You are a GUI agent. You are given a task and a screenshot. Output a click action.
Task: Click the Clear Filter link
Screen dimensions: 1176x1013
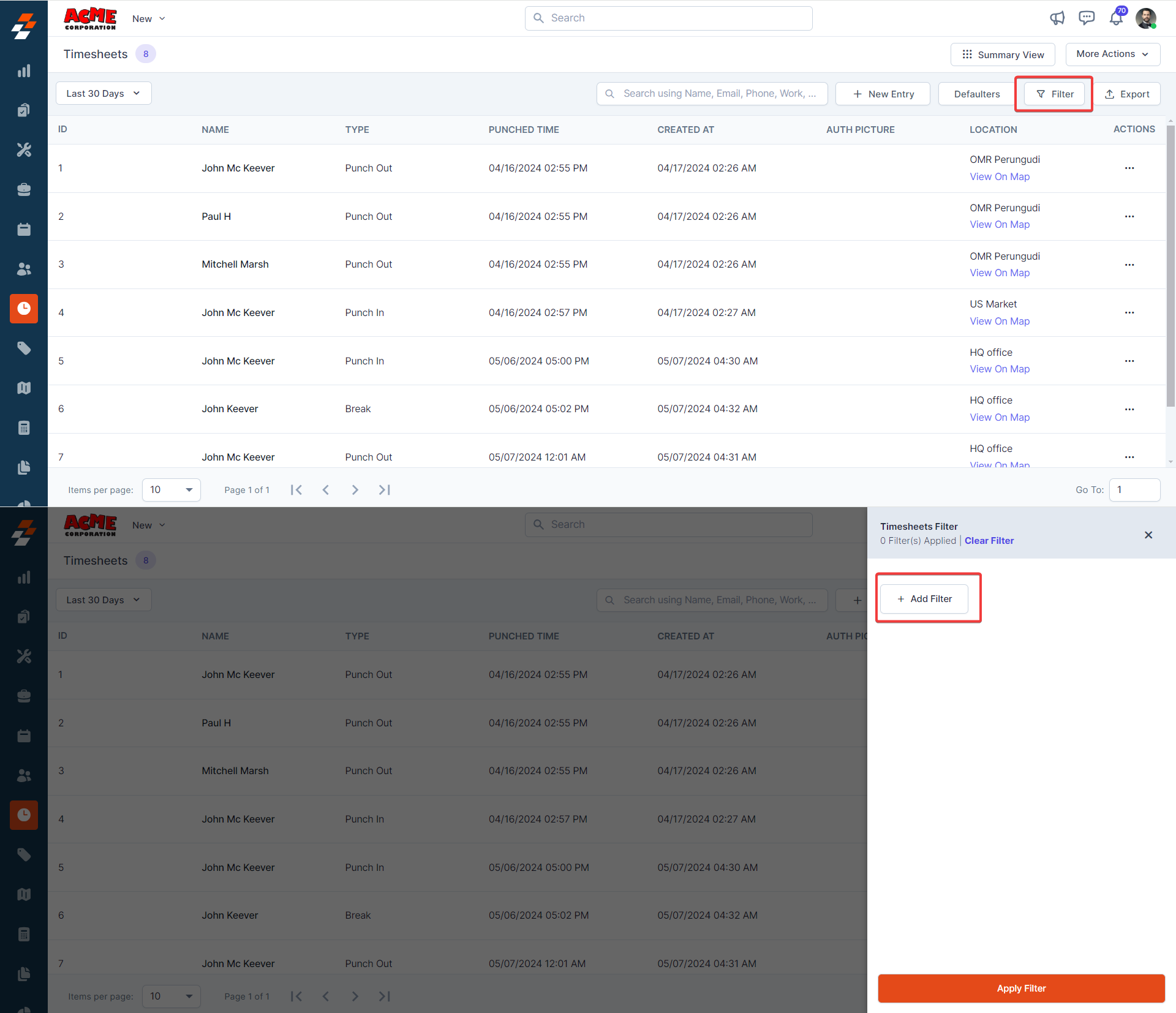tap(989, 540)
